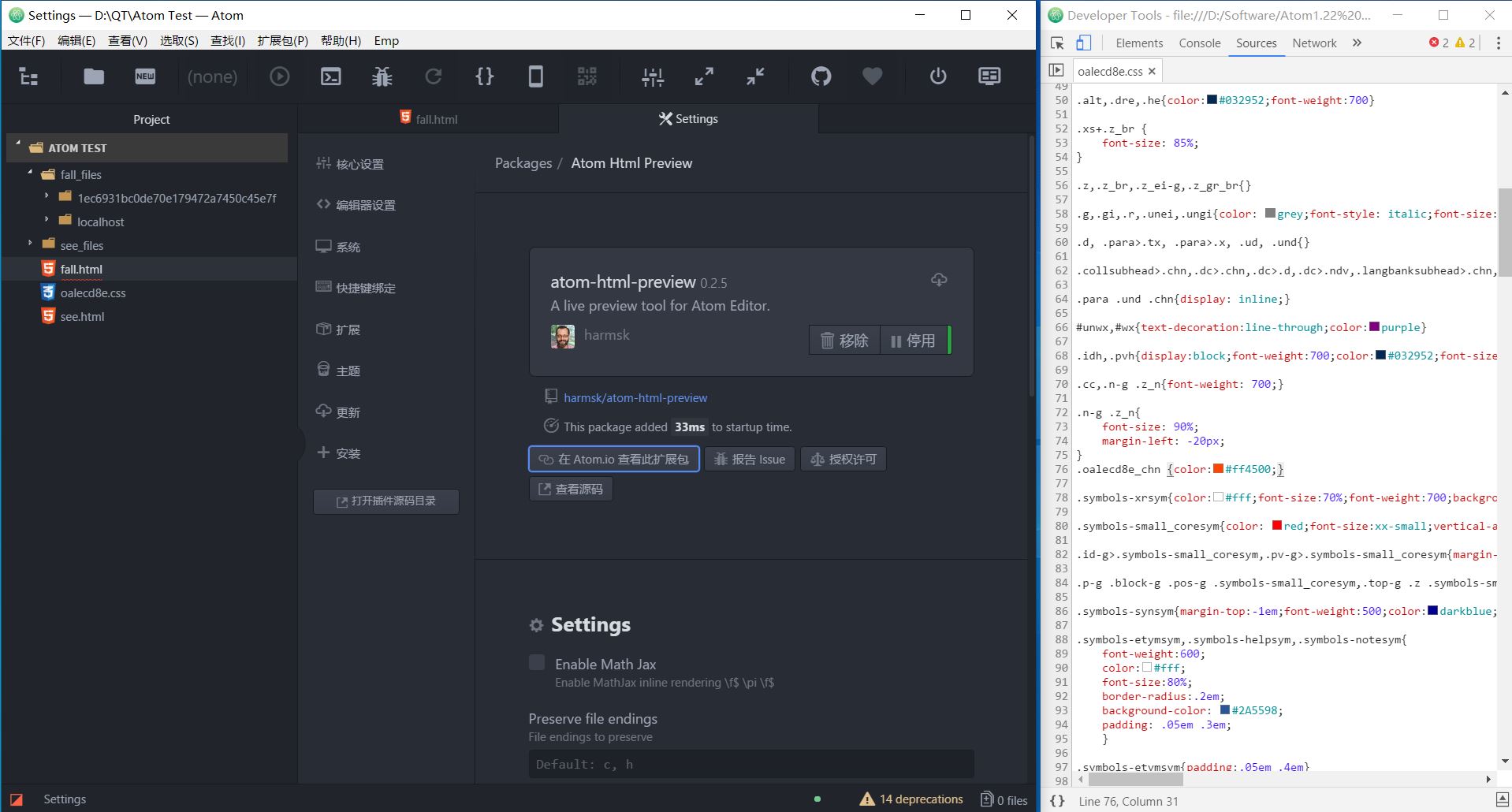
Task: Open the Console tab in DevTools
Action: (1200, 43)
